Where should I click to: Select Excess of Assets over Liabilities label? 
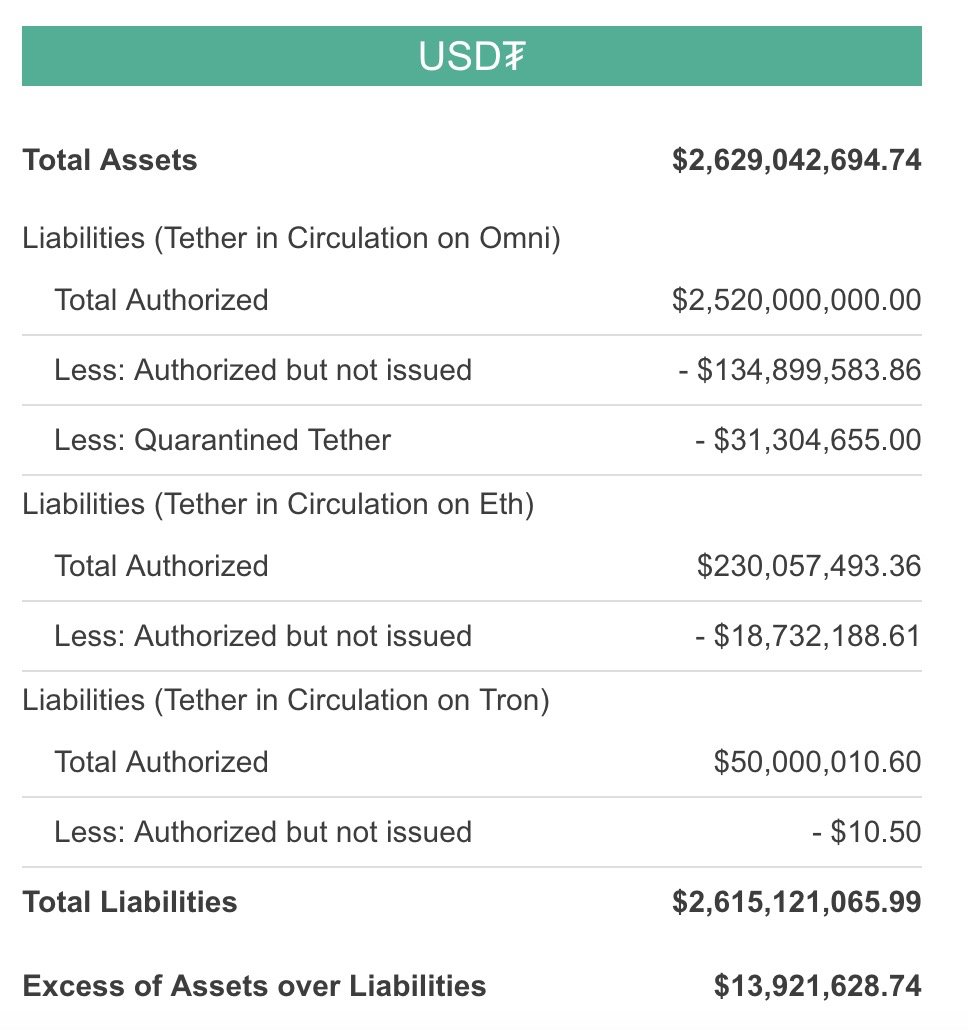[254, 987]
